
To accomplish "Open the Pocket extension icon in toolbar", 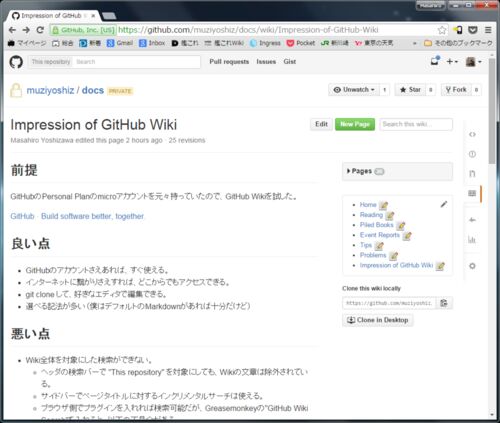I will 473,30.
